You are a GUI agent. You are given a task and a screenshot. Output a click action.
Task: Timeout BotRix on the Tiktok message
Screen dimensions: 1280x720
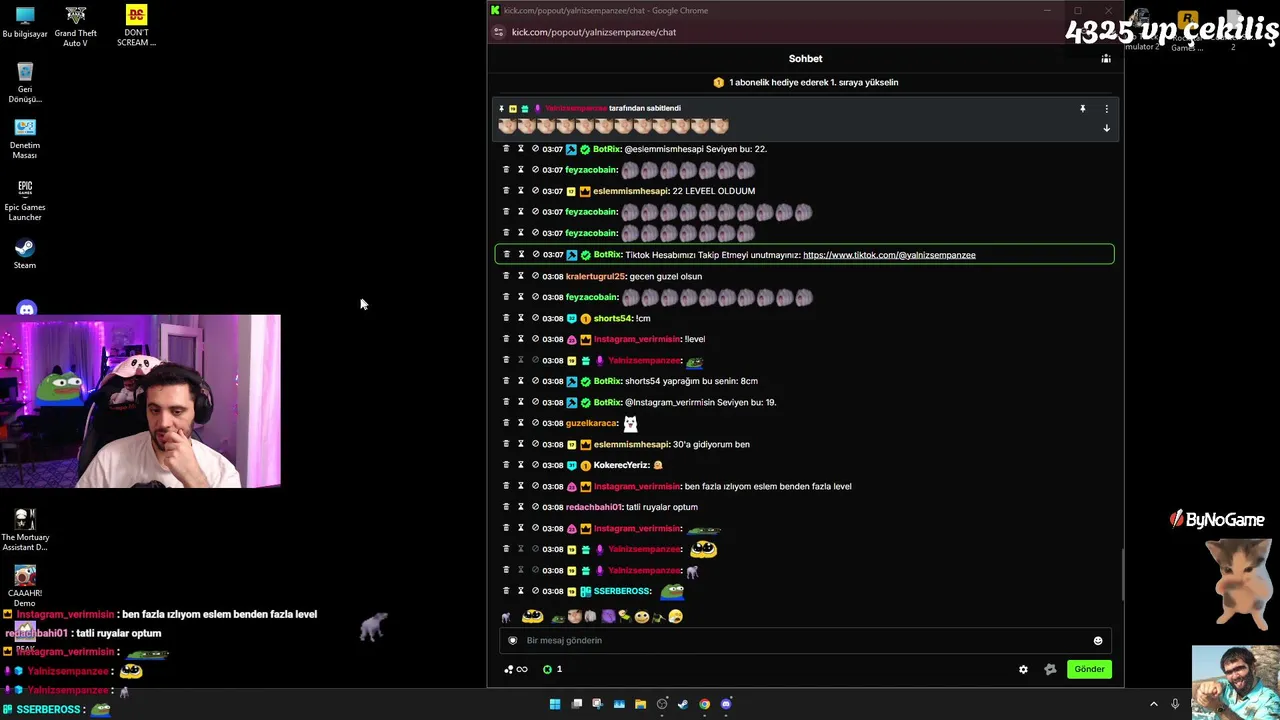pos(520,255)
